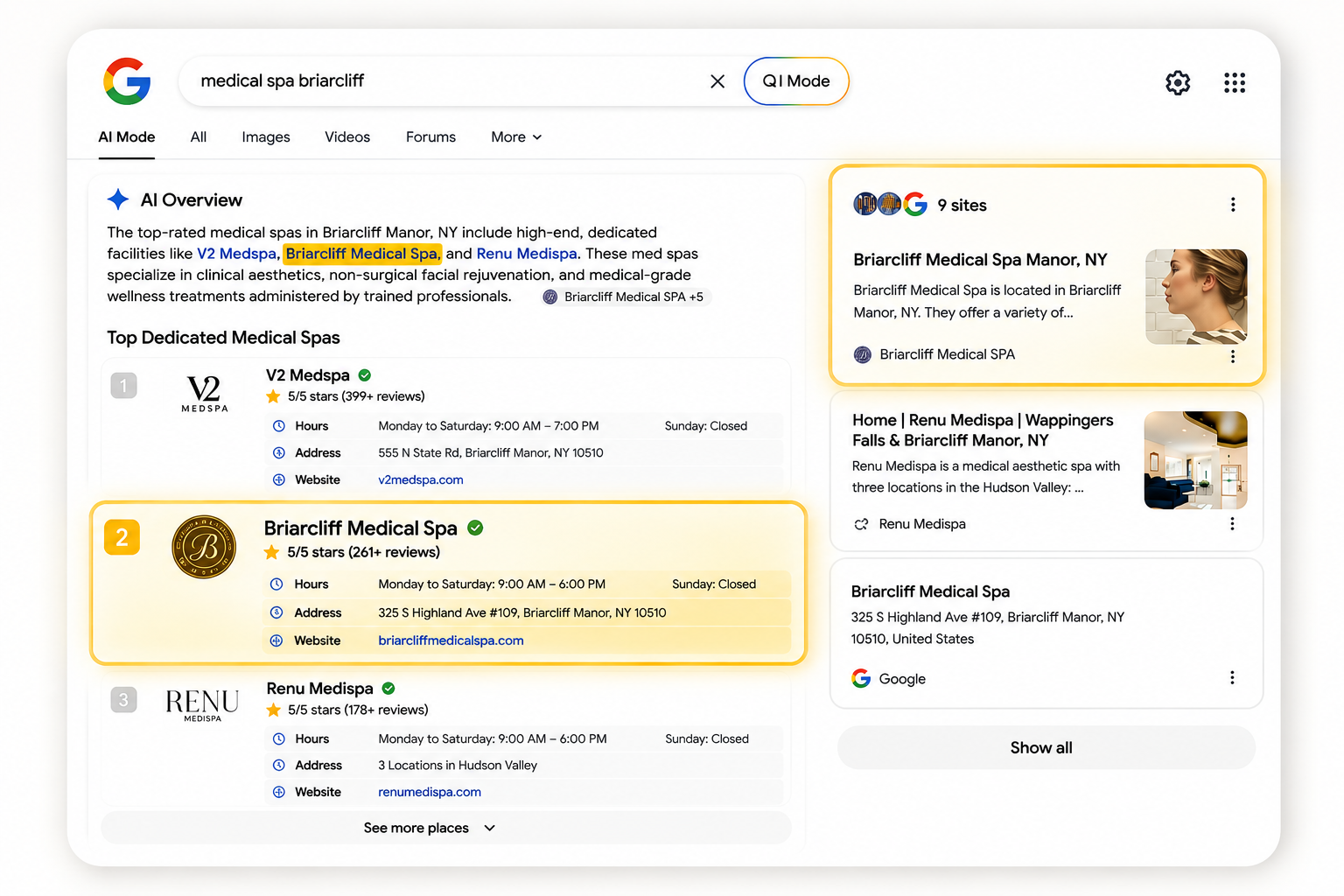Click the V2 Medspa rating star

click(273, 396)
